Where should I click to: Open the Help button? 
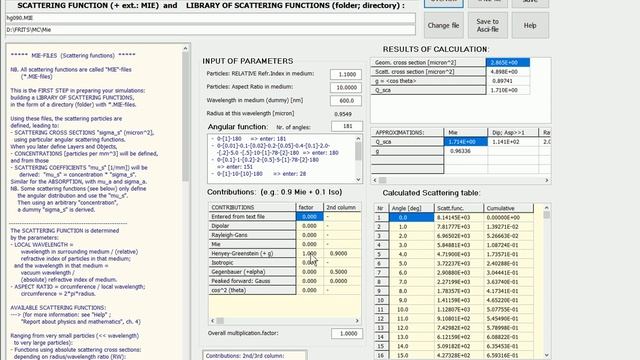coord(530,25)
